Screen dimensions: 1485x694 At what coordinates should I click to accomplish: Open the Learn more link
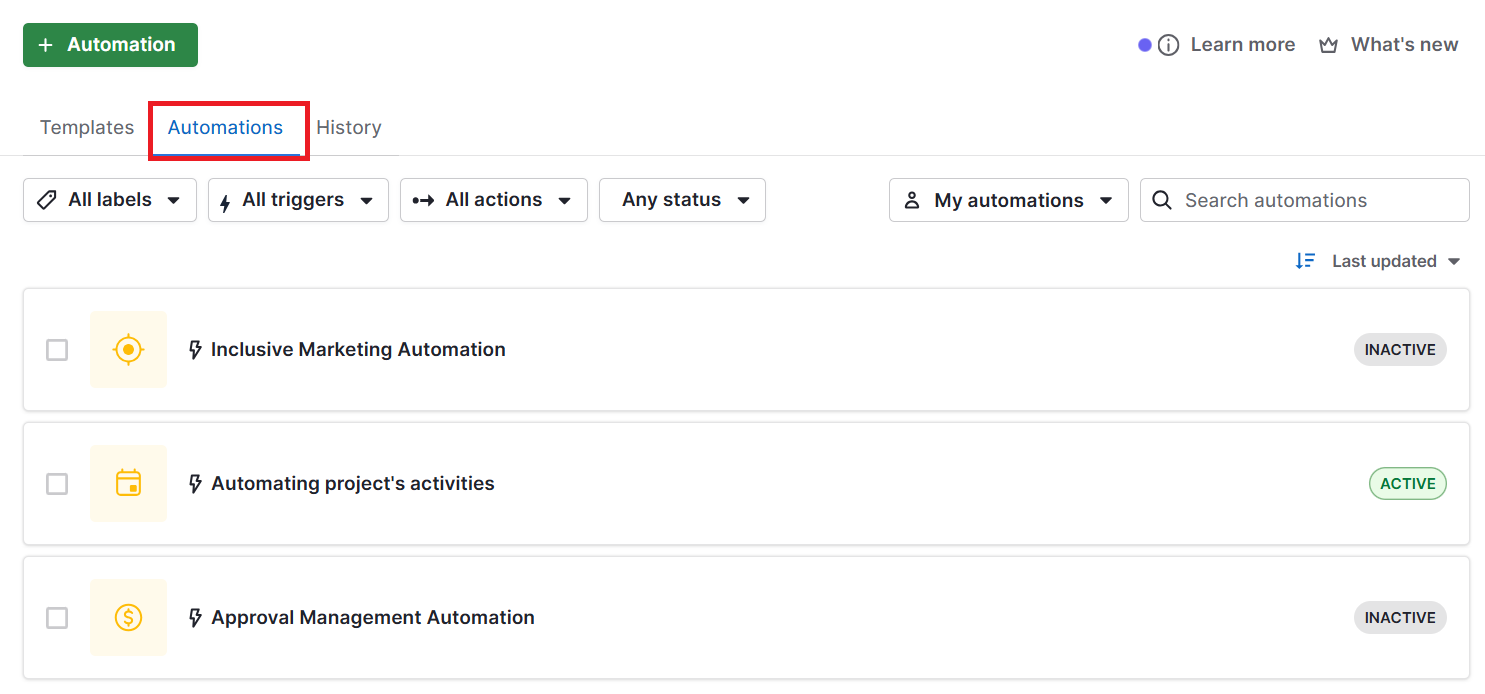(x=1242, y=45)
